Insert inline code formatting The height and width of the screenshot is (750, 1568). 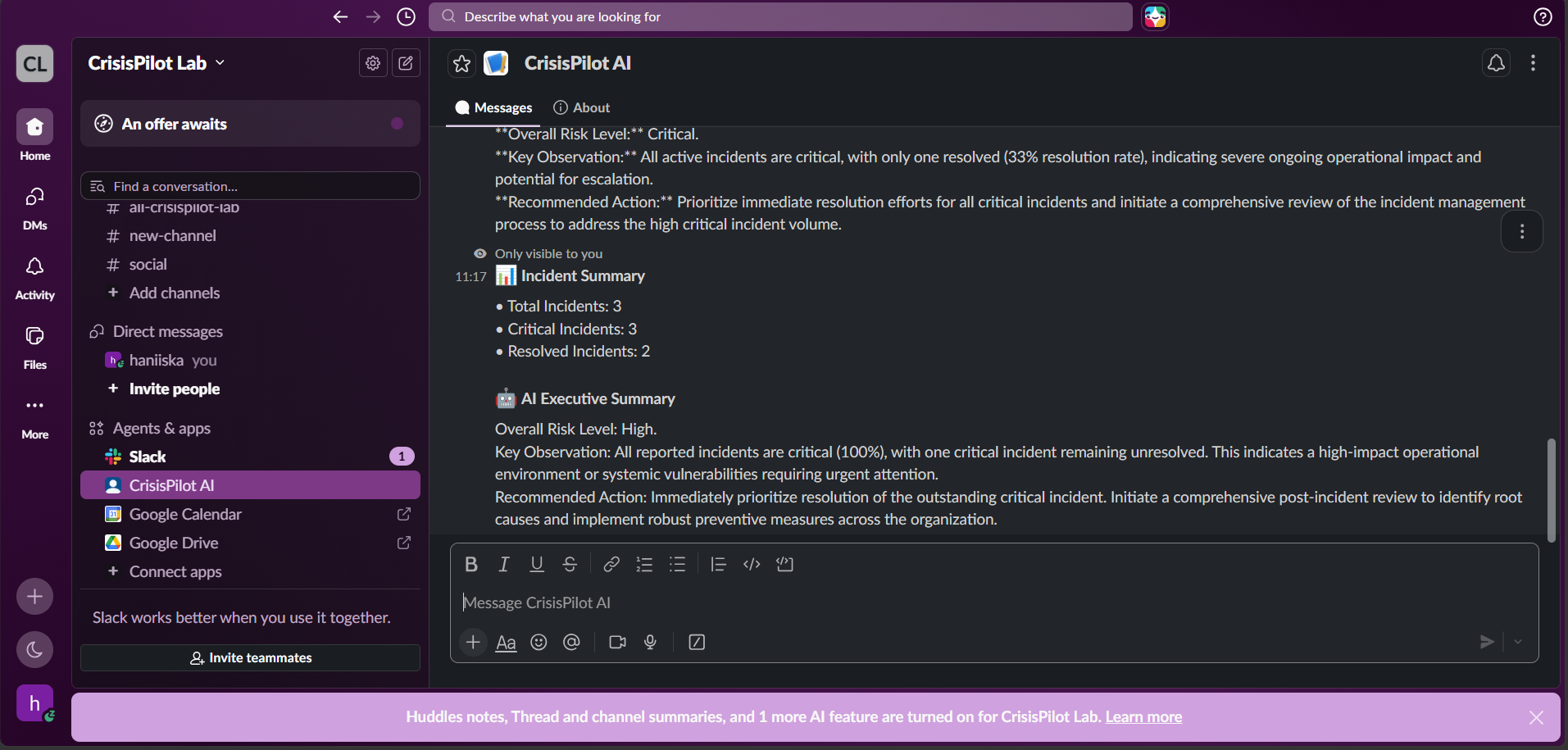[x=752, y=564]
